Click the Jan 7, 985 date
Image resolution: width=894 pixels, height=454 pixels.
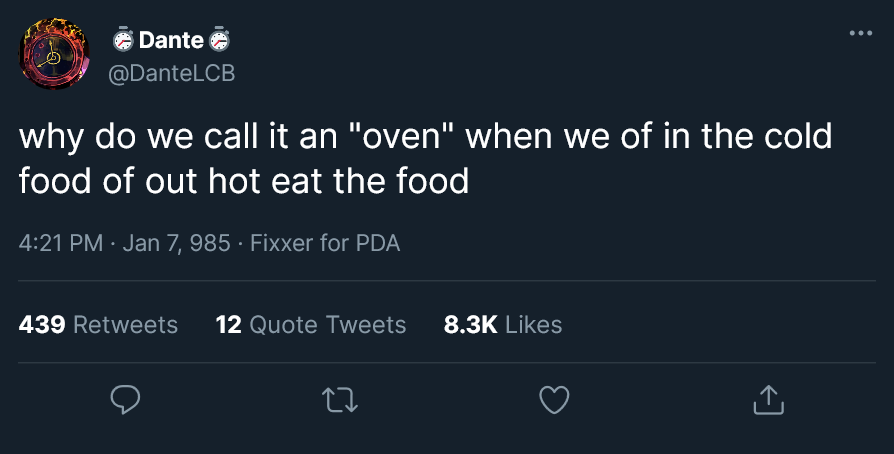176,243
